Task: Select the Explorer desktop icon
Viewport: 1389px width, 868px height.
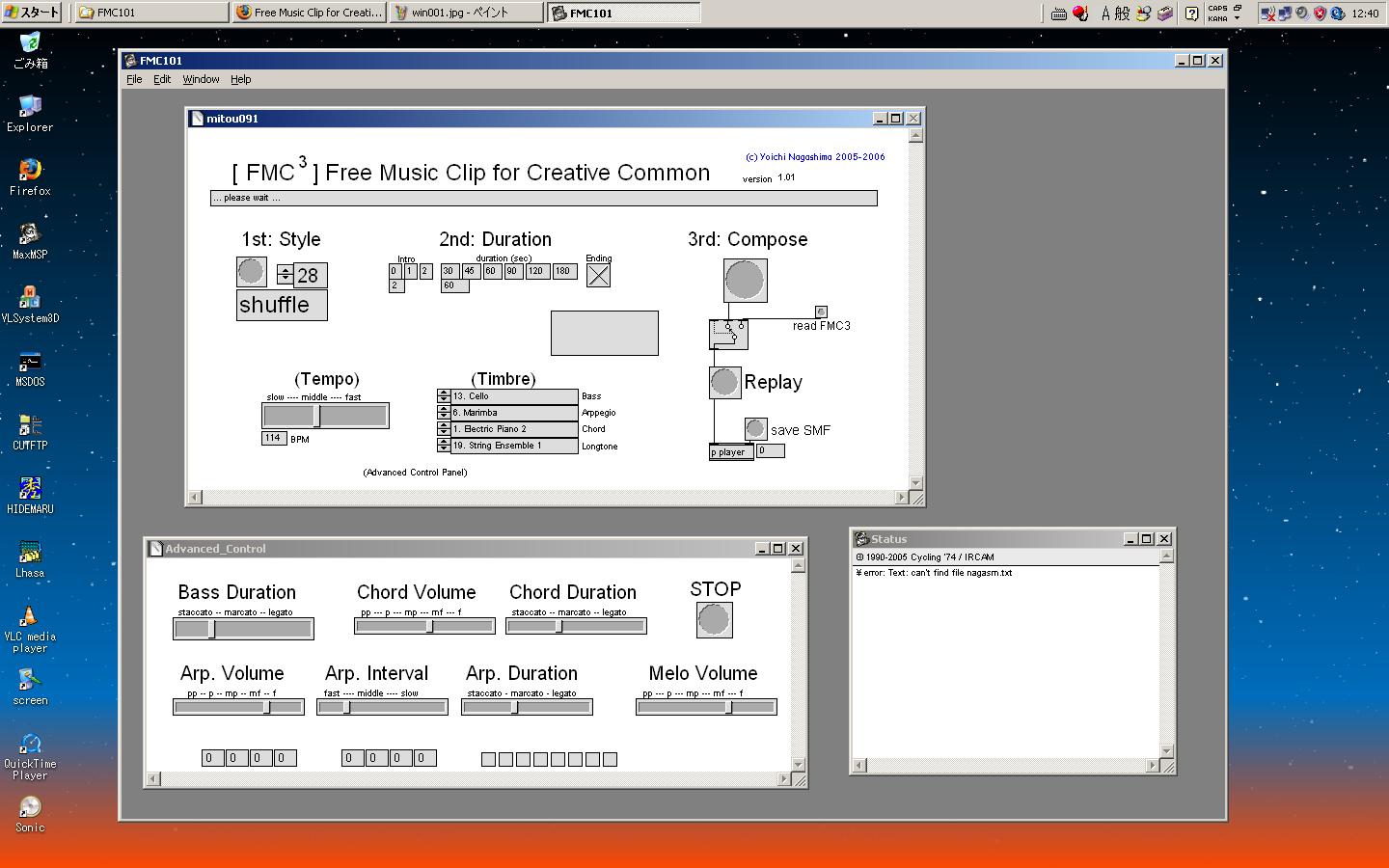Action: coord(30,114)
